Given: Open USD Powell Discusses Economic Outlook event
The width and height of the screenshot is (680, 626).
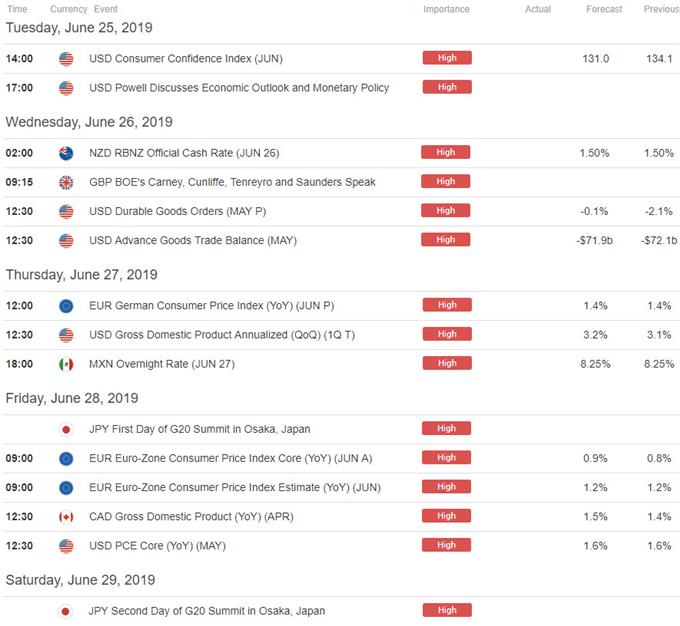Looking at the screenshot, I should [239, 88].
